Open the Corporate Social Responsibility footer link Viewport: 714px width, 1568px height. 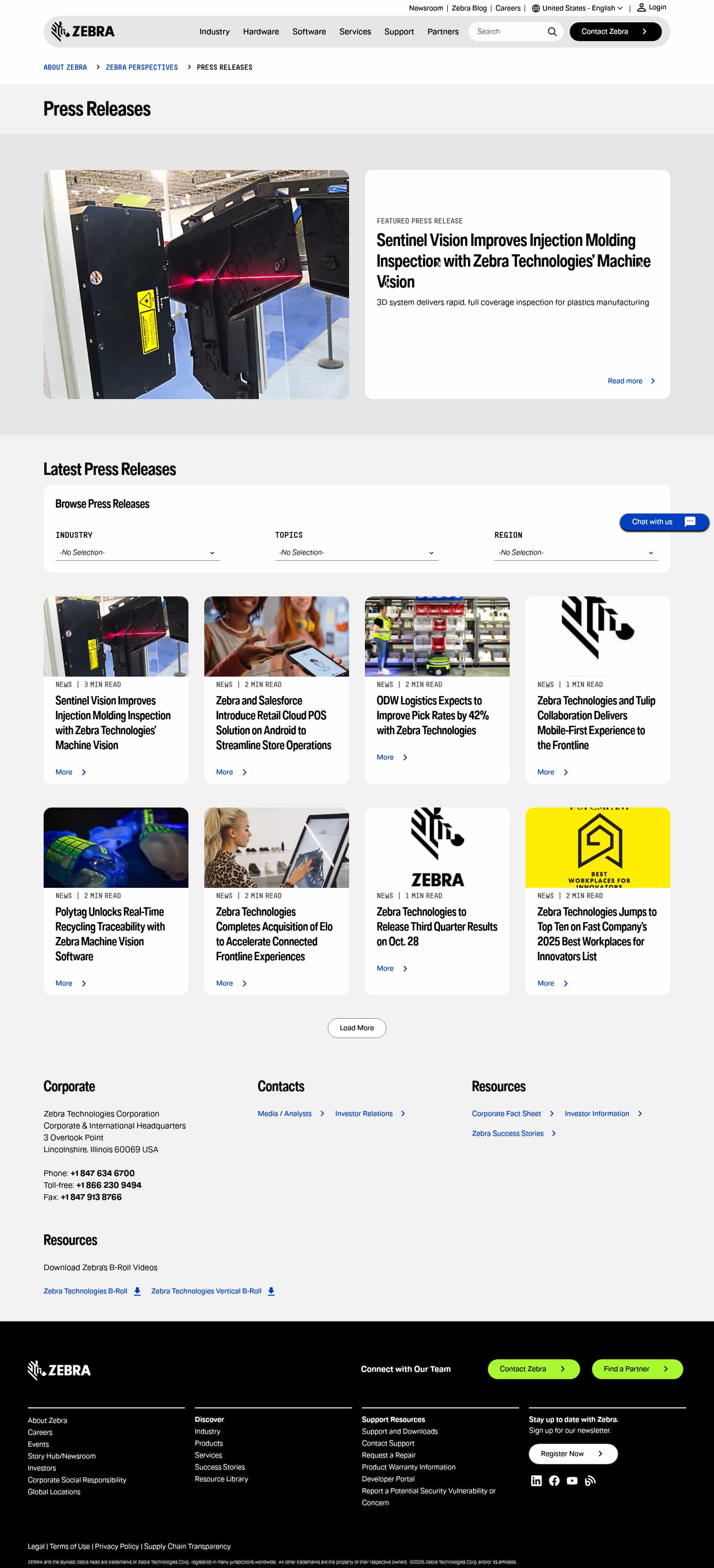click(77, 1480)
